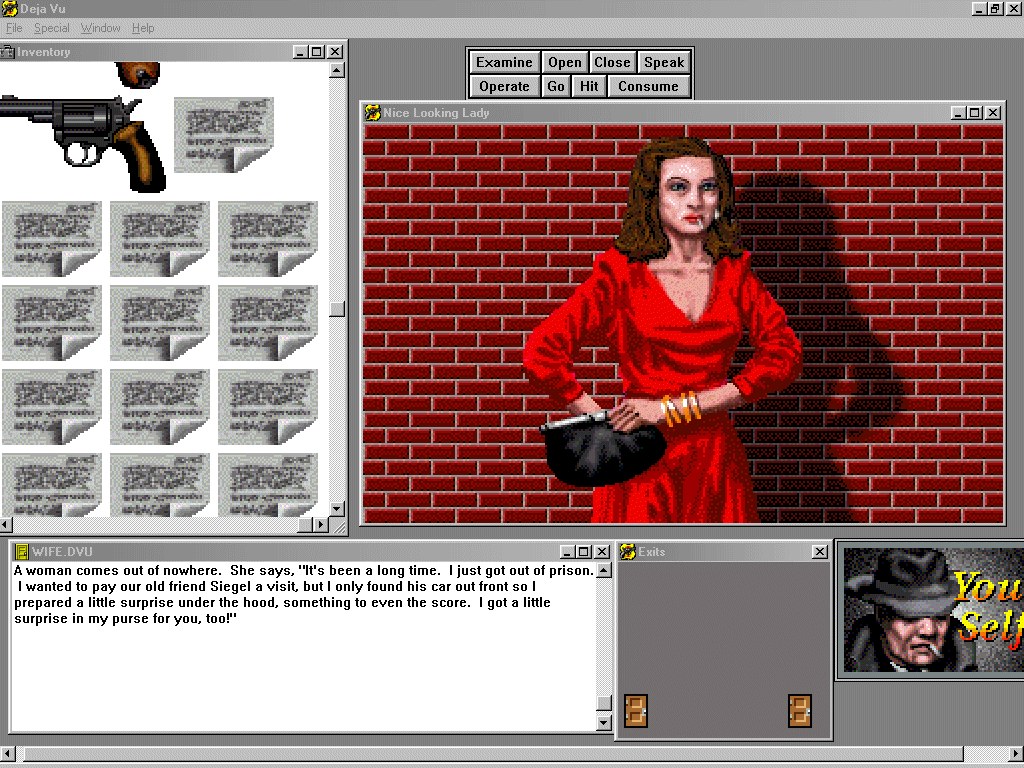The height and width of the screenshot is (768, 1024).
Task: Click the woman's gold bracelets
Action: click(x=681, y=409)
